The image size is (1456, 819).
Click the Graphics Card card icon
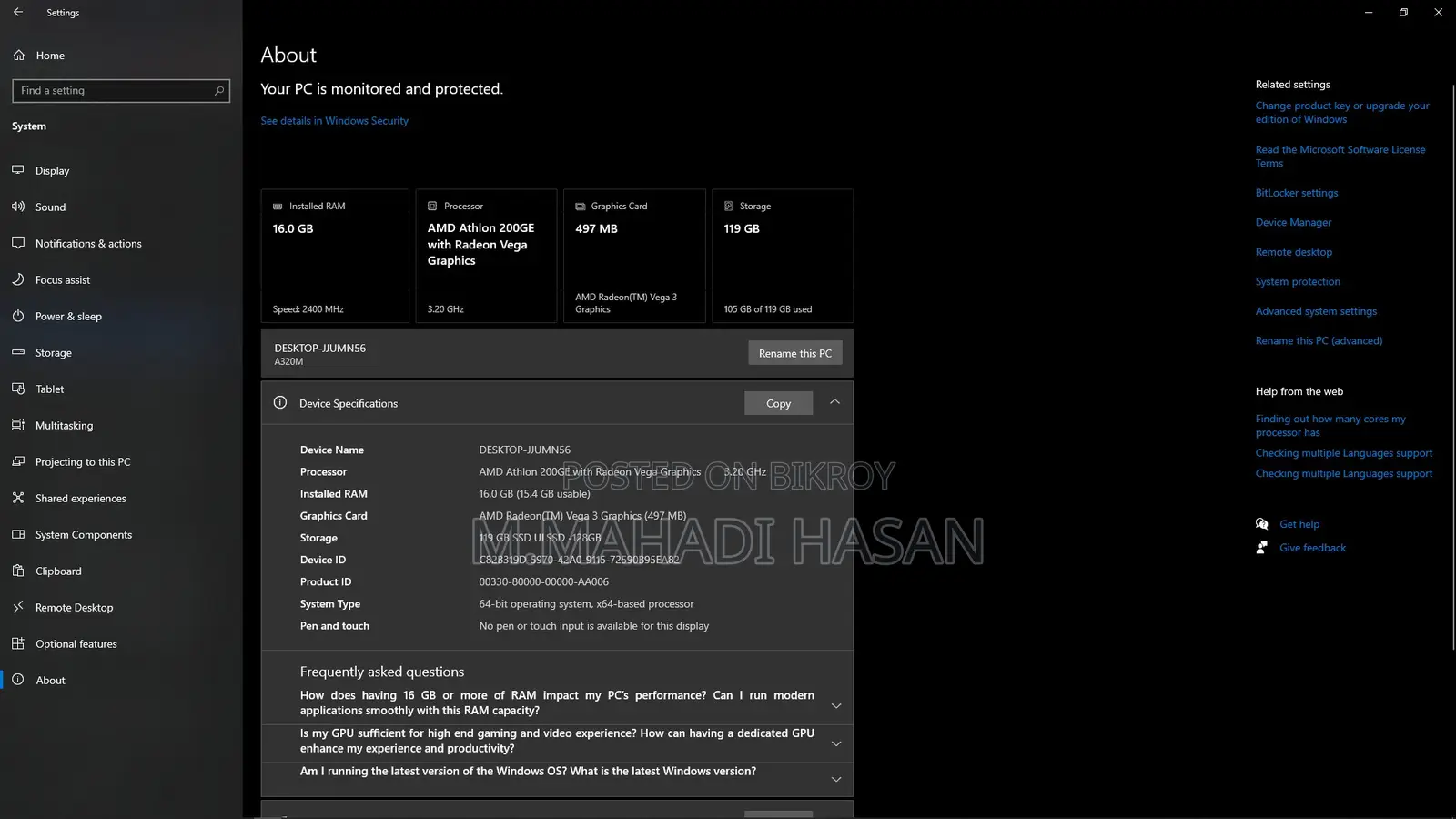tap(581, 207)
